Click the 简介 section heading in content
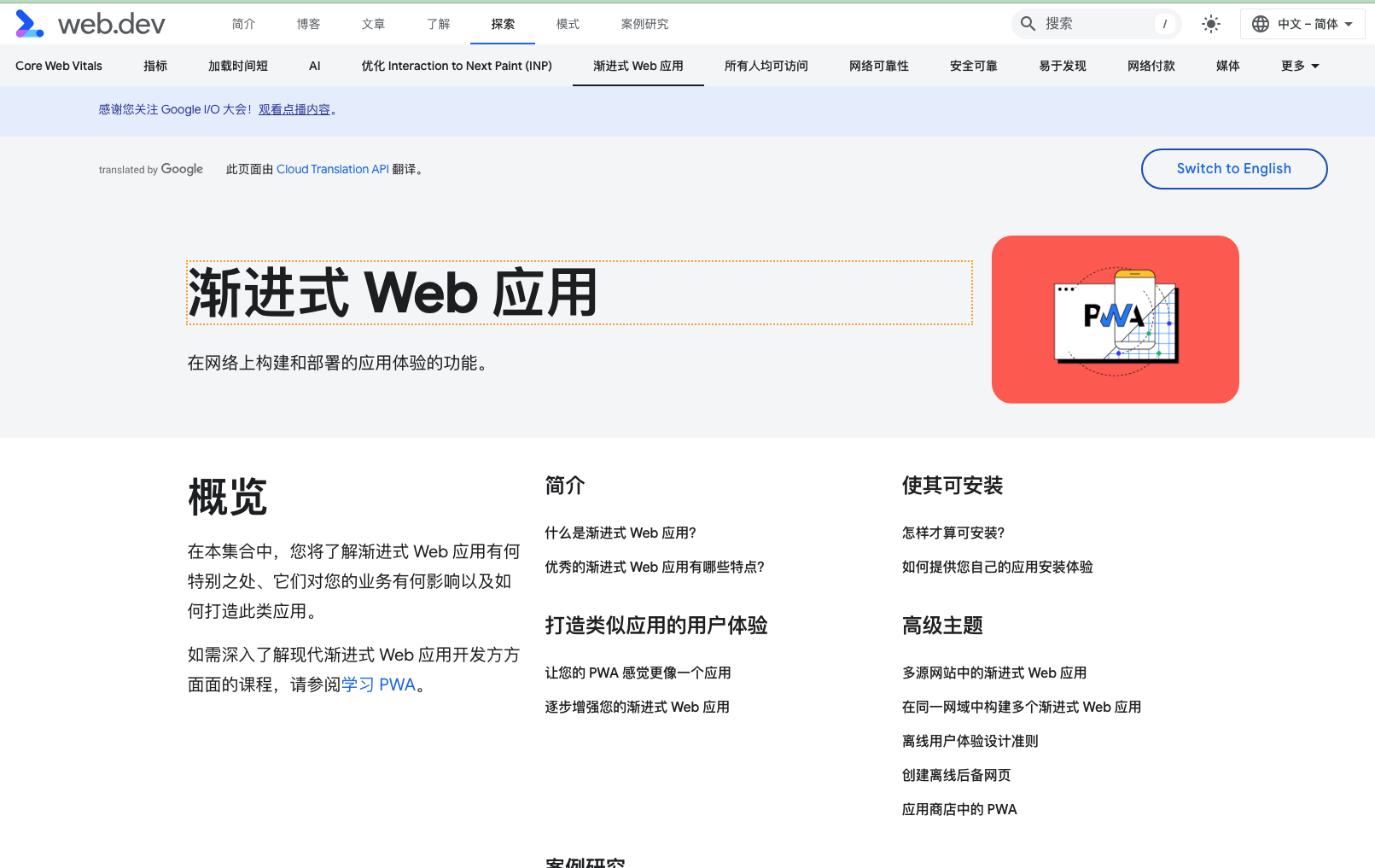1375x868 pixels. [565, 486]
